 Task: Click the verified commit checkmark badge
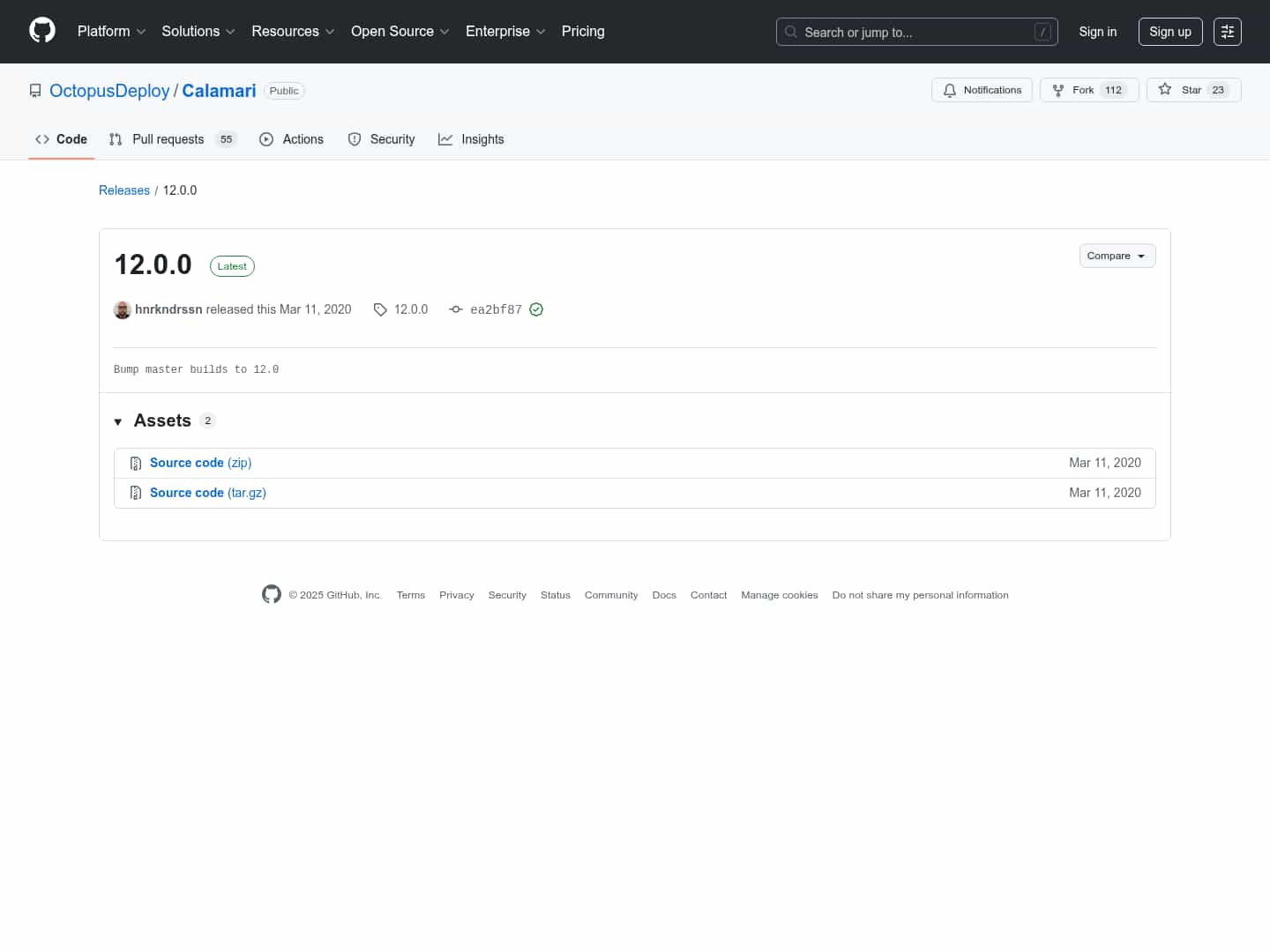point(536,309)
